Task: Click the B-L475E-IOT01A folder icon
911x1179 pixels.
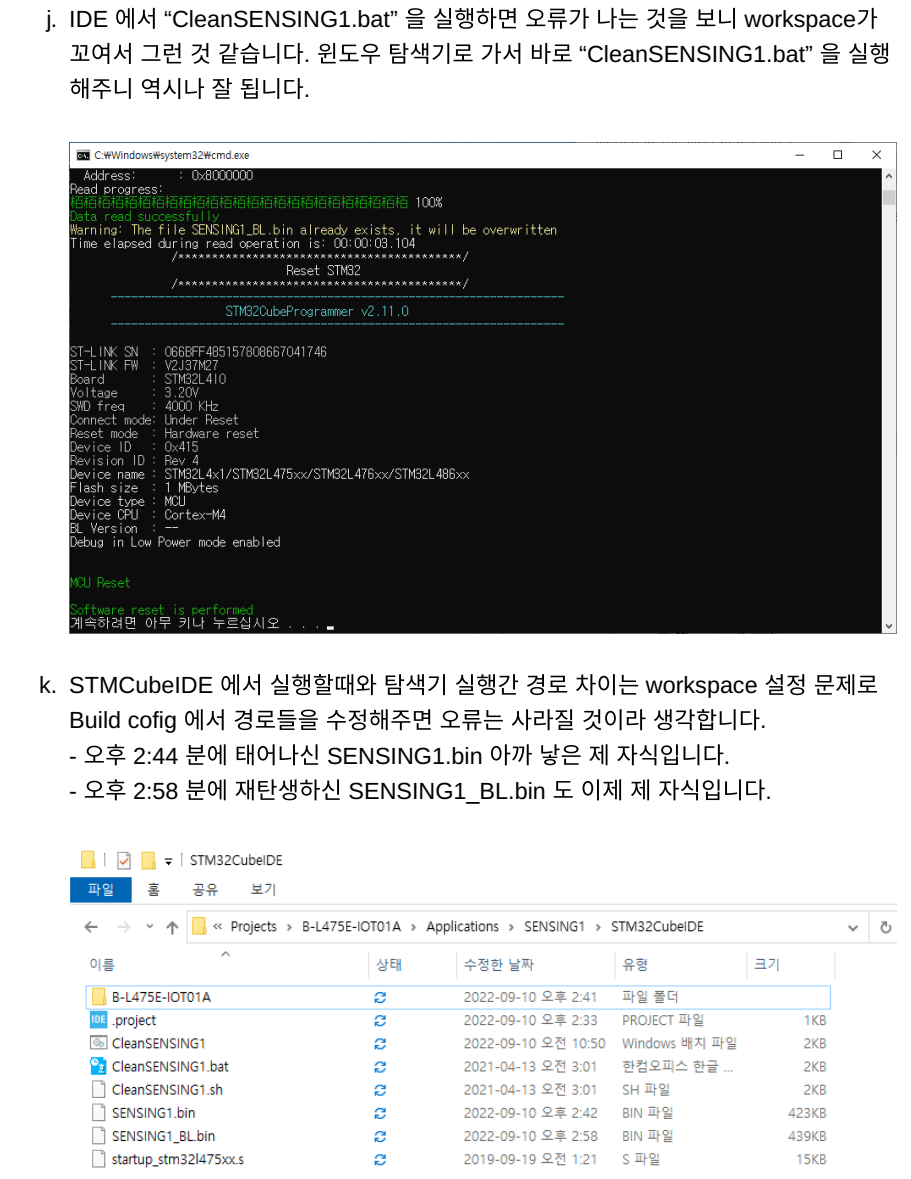Action: tap(98, 997)
